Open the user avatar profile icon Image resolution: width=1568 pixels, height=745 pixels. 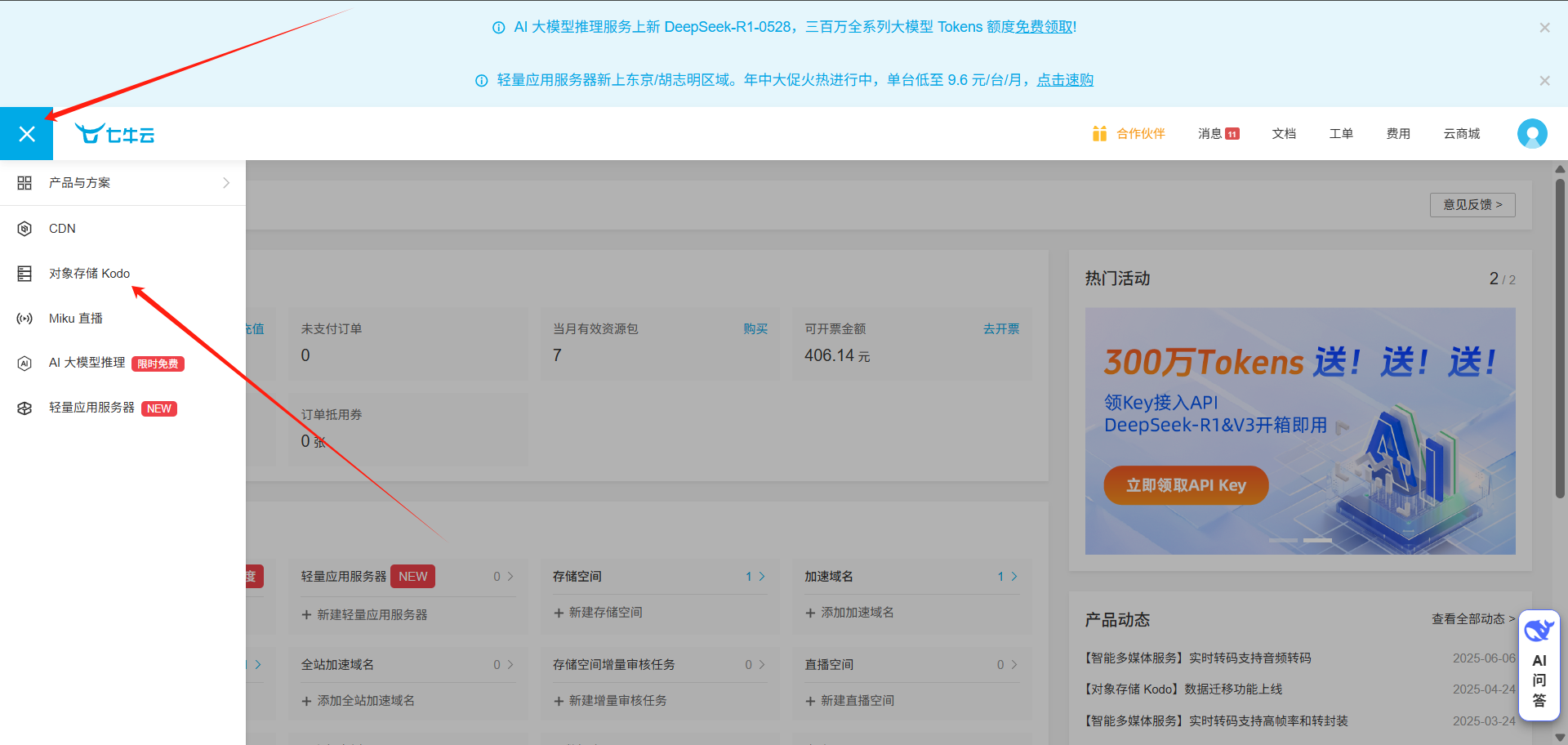coord(1531,133)
